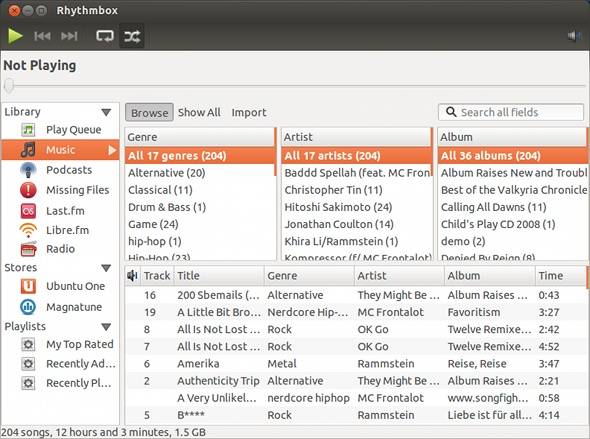590x439 pixels.
Task: Select All 36 albums entry
Action: tap(512, 156)
